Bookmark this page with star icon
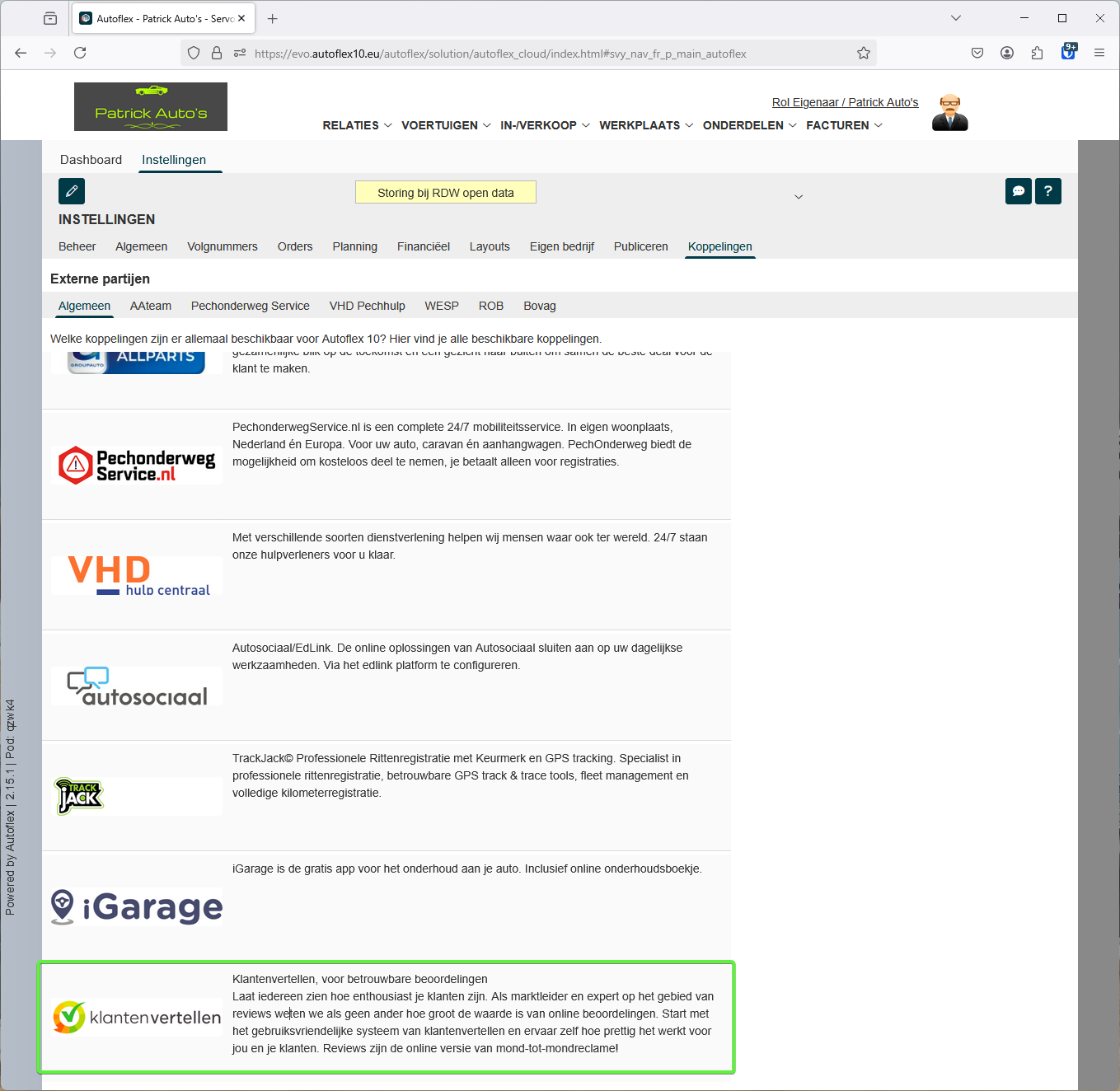Screen dimensions: 1120x1091 pos(863,54)
